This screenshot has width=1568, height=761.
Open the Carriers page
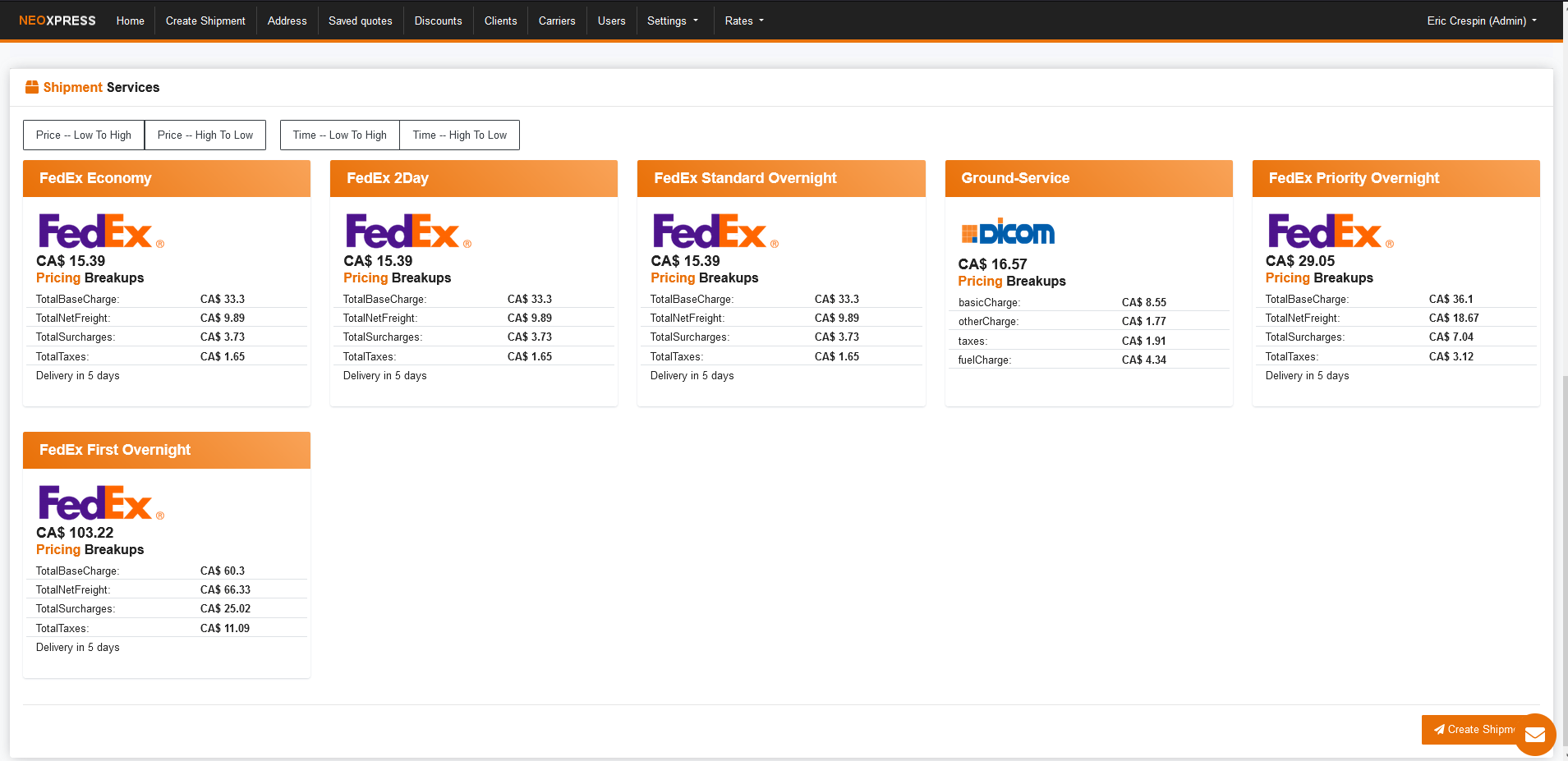(557, 21)
